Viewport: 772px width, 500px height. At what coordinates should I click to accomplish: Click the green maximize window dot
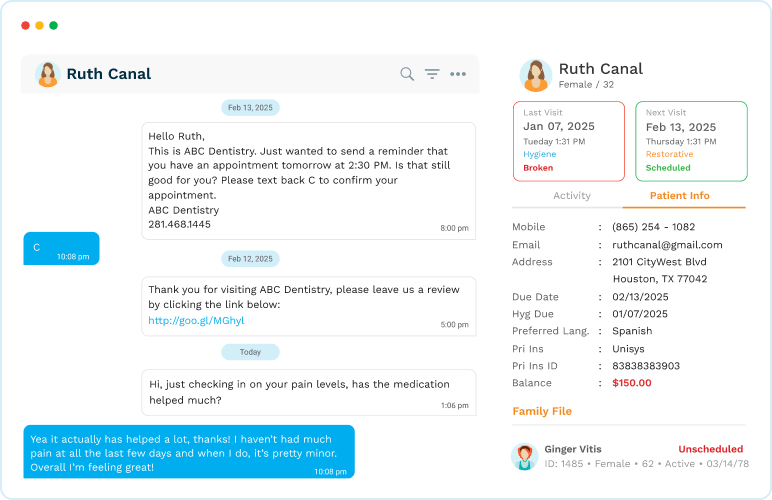click(x=54, y=26)
